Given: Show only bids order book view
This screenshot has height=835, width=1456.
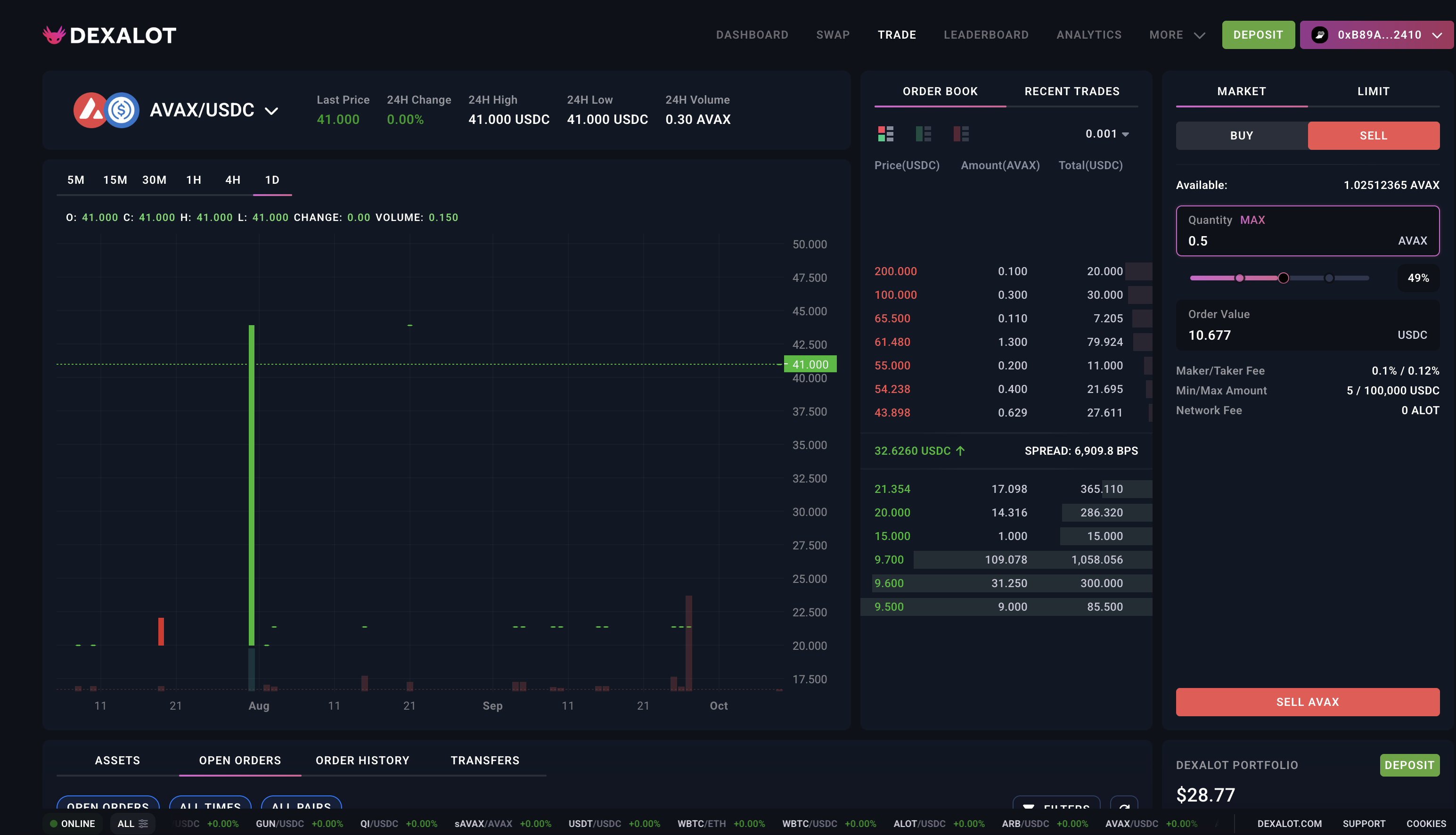Looking at the screenshot, I should click(923, 134).
